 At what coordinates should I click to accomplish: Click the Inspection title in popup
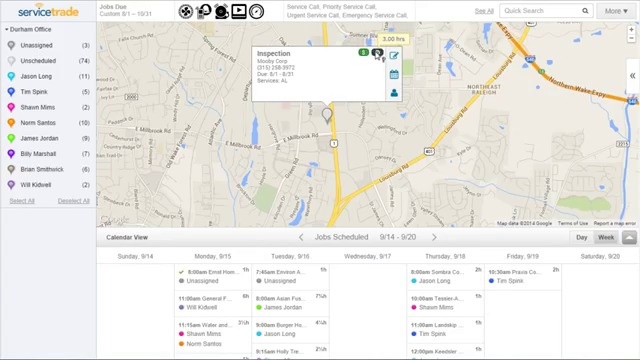[x=273, y=53]
